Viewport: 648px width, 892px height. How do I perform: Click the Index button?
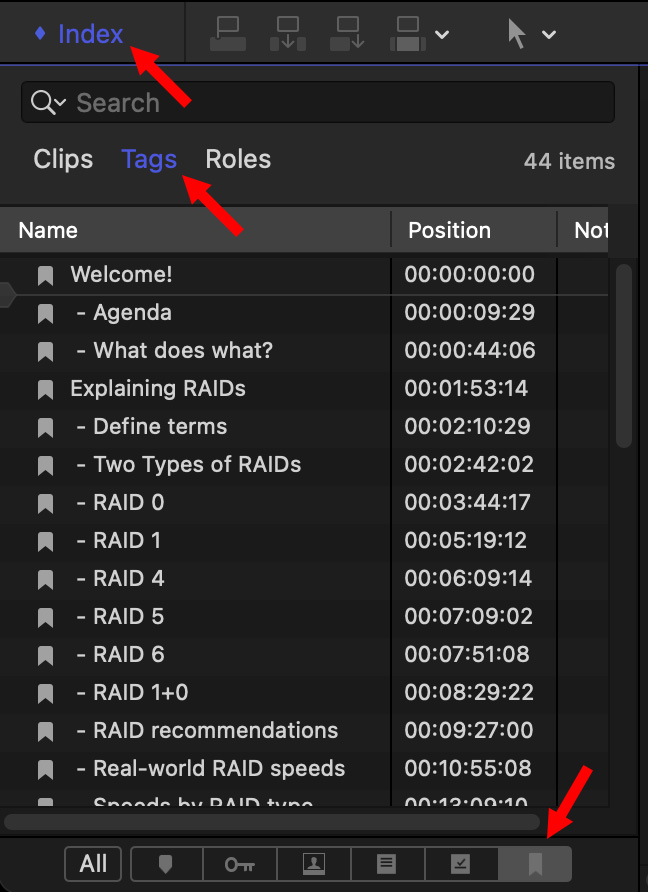pyautogui.click(x=80, y=34)
